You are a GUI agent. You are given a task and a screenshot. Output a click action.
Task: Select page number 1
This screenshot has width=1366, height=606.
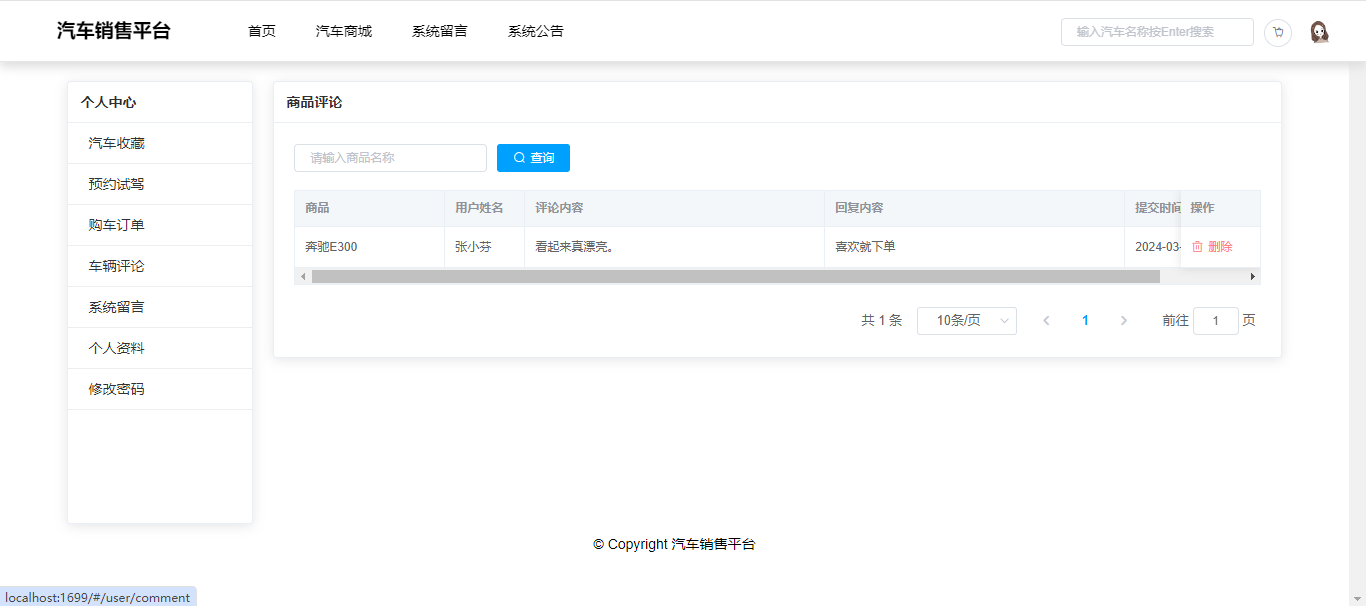(x=1085, y=321)
